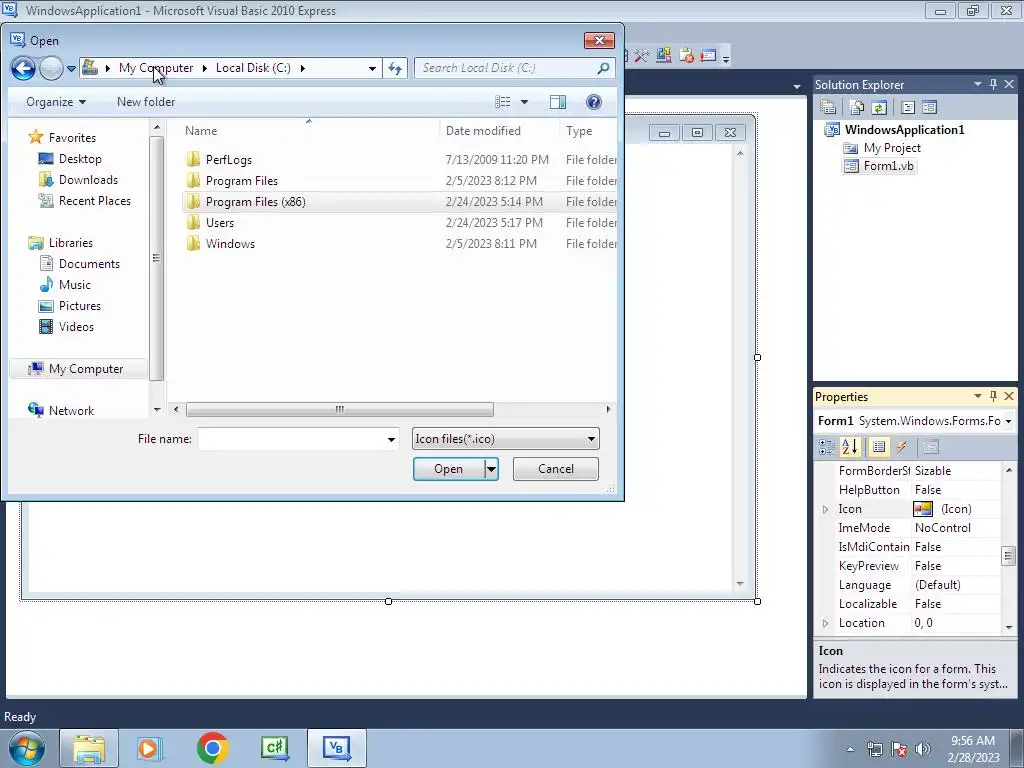Open the Form1 object selector dropdown in Properties
Viewport: 1024px width, 768px height.
pyautogui.click(x=1008, y=421)
